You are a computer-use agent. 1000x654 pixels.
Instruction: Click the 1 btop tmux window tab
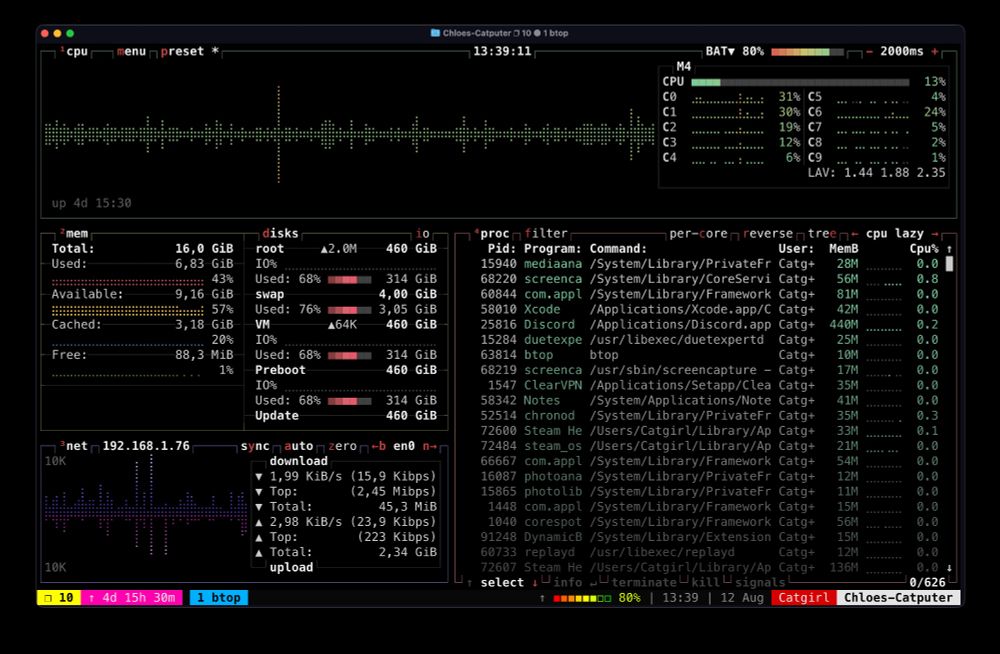pyautogui.click(x=219, y=598)
